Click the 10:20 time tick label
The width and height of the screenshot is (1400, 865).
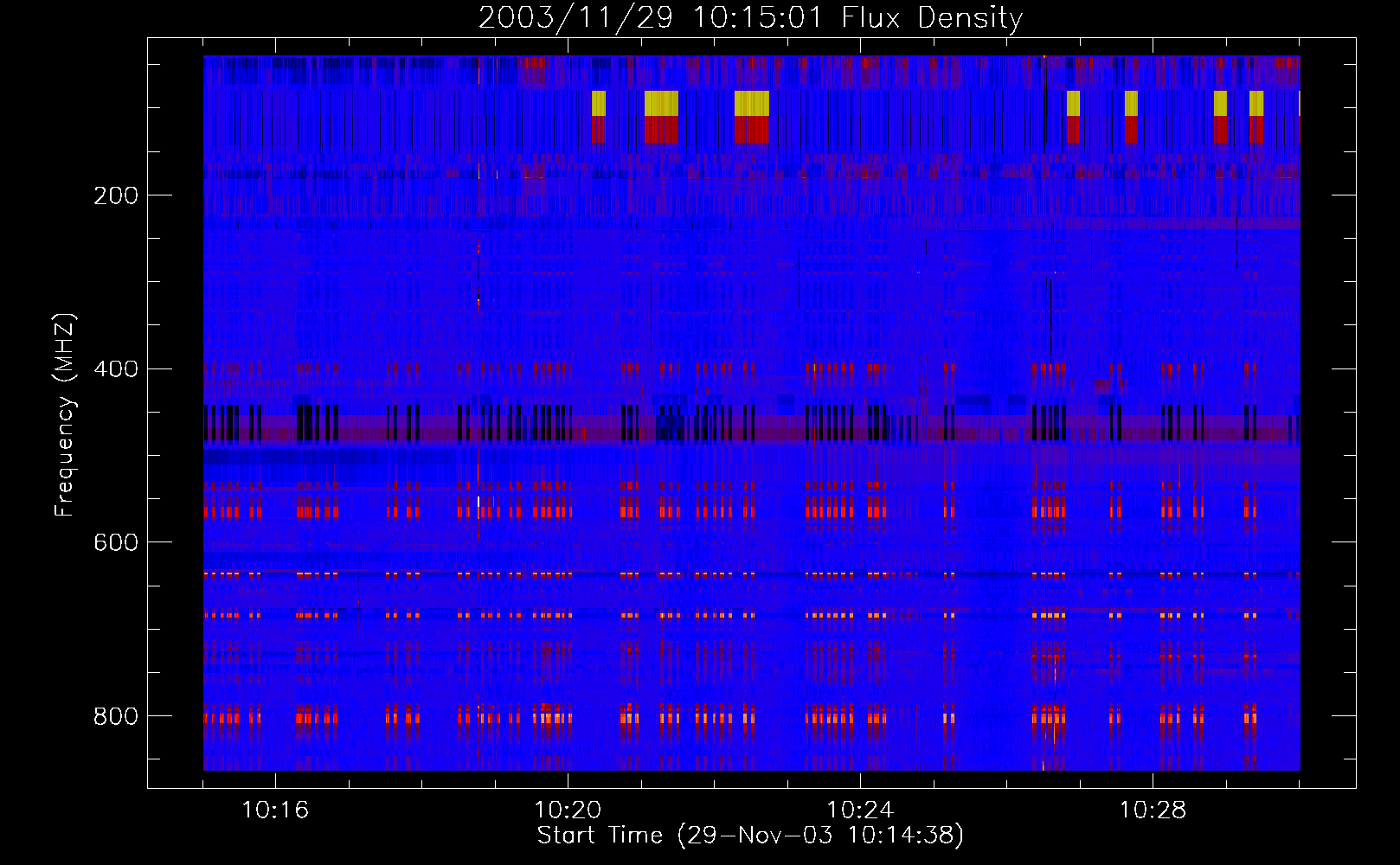click(x=568, y=811)
